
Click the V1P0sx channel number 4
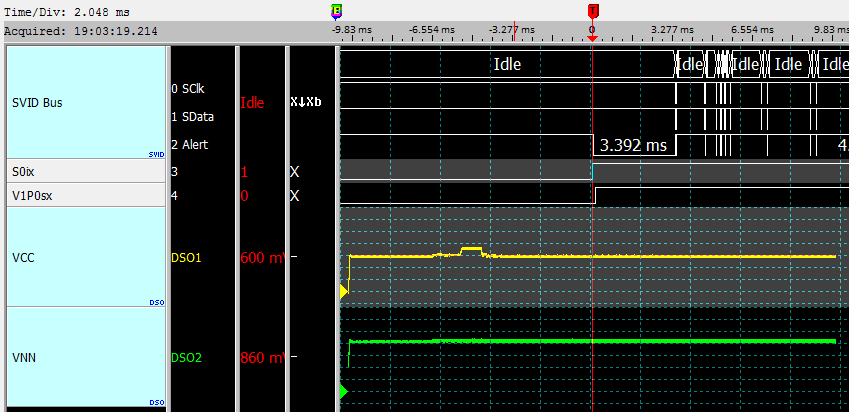point(174,195)
